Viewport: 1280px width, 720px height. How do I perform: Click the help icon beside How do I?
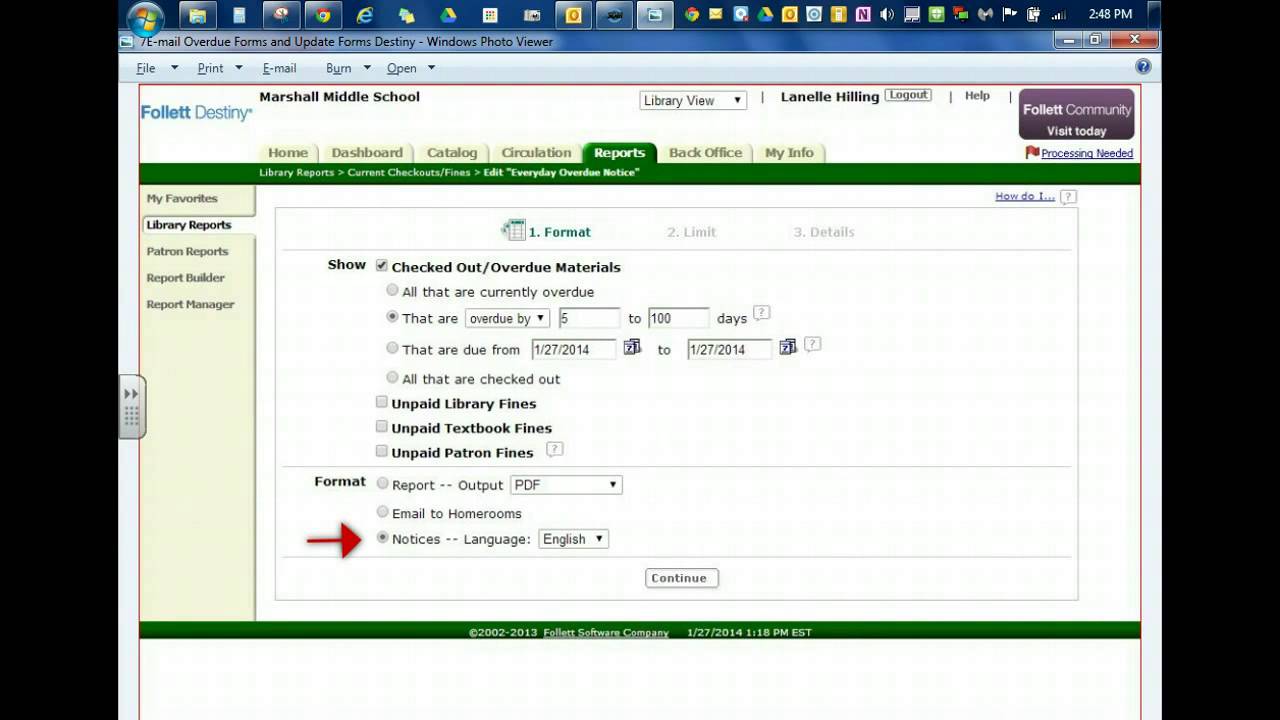point(1068,197)
